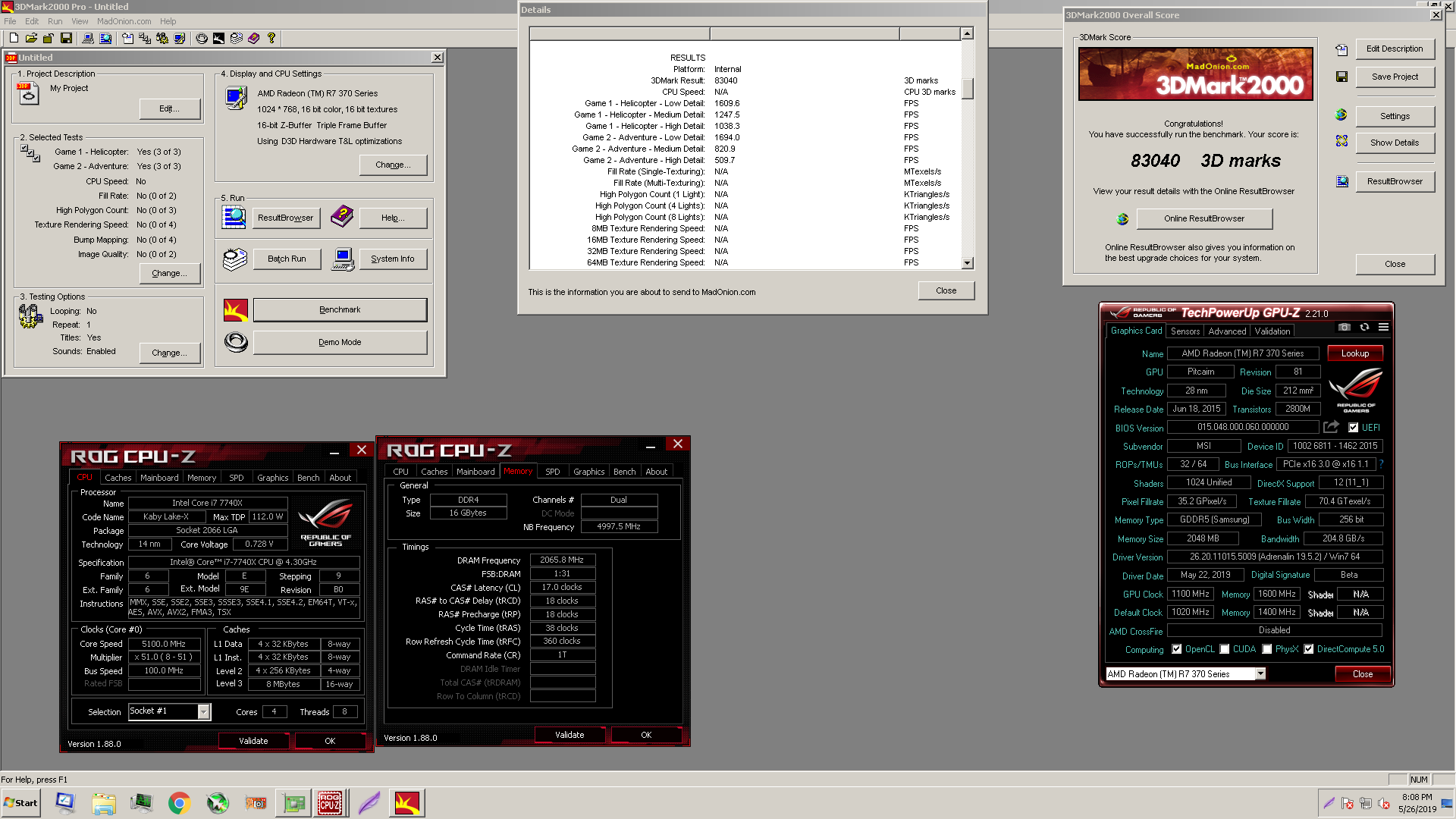The image size is (1456, 819).
Task: Click the GPU-Z camera screenshot icon
Action: click(x=1345, y=327)
